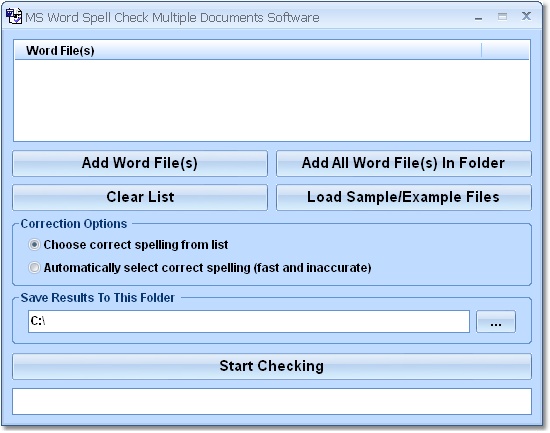The height and width of the screenshot is (433, 550).
Task: Browse for results folder with ... button
Action: [496, 321]
